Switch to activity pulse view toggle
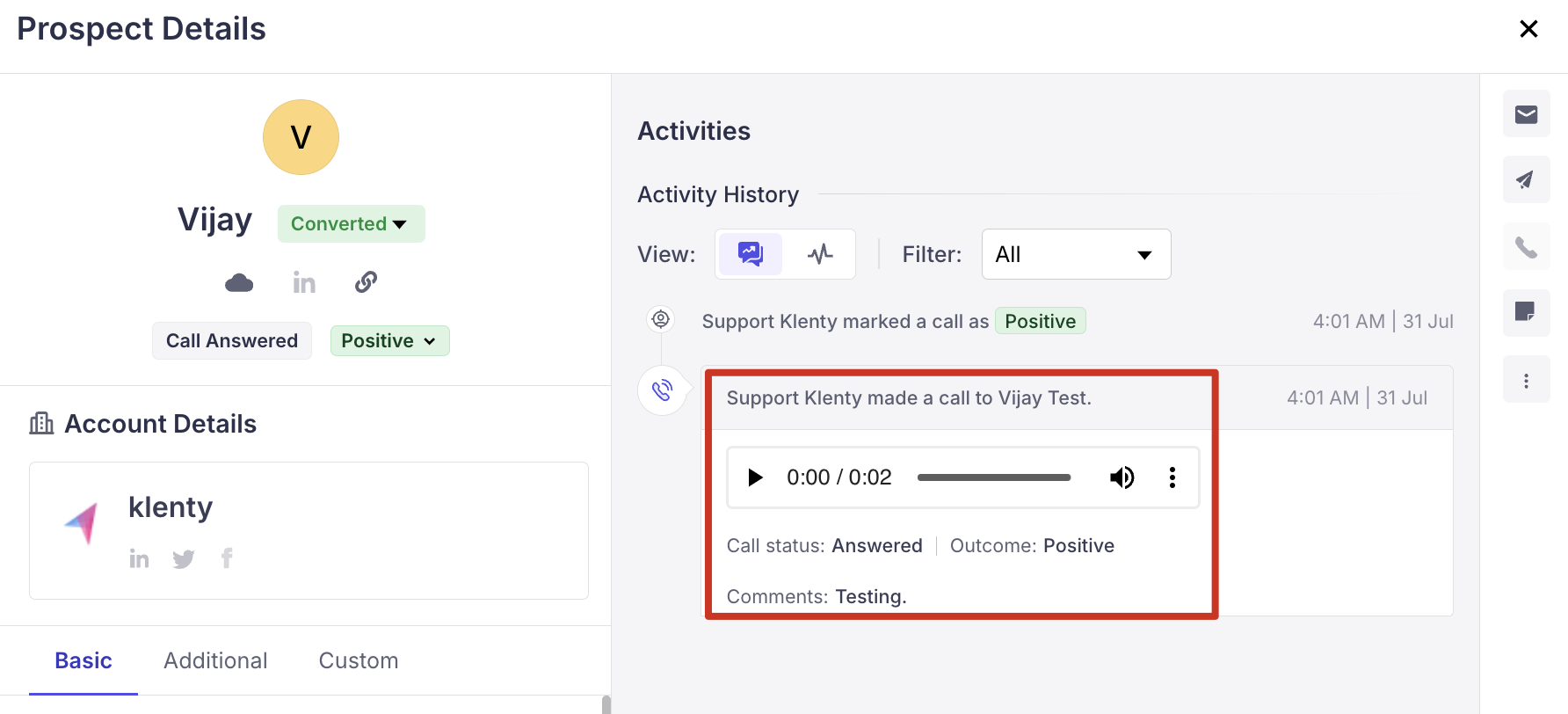The width and height of the screenshot is (1568, 714). [820, 254]
